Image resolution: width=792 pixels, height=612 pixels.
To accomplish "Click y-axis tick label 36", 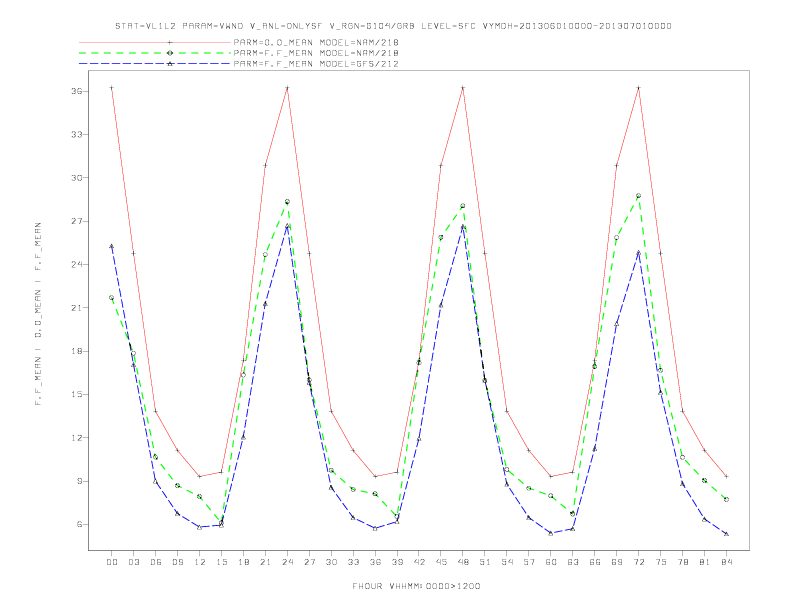I will pos(77,91).
